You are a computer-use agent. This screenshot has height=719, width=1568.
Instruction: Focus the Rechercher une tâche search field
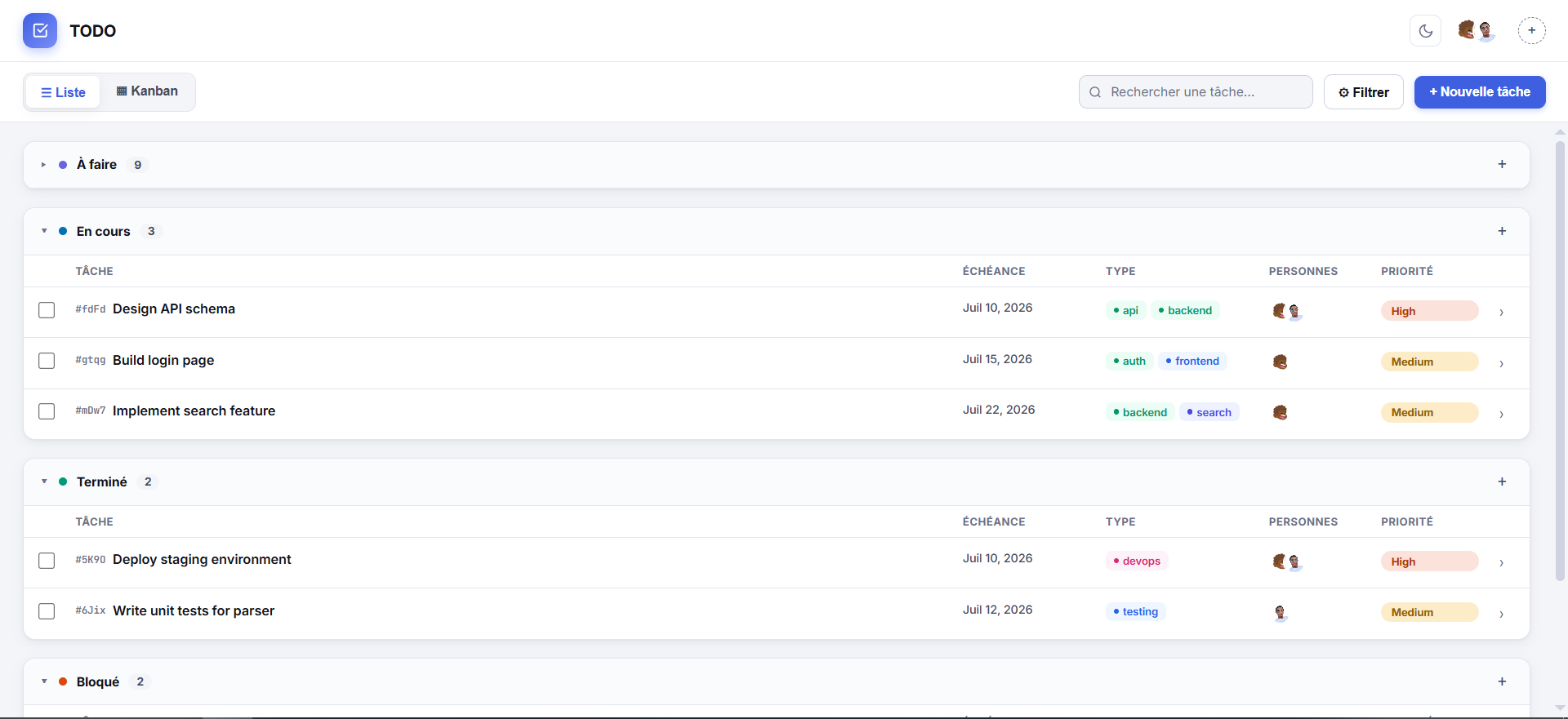click(1196, 92)
